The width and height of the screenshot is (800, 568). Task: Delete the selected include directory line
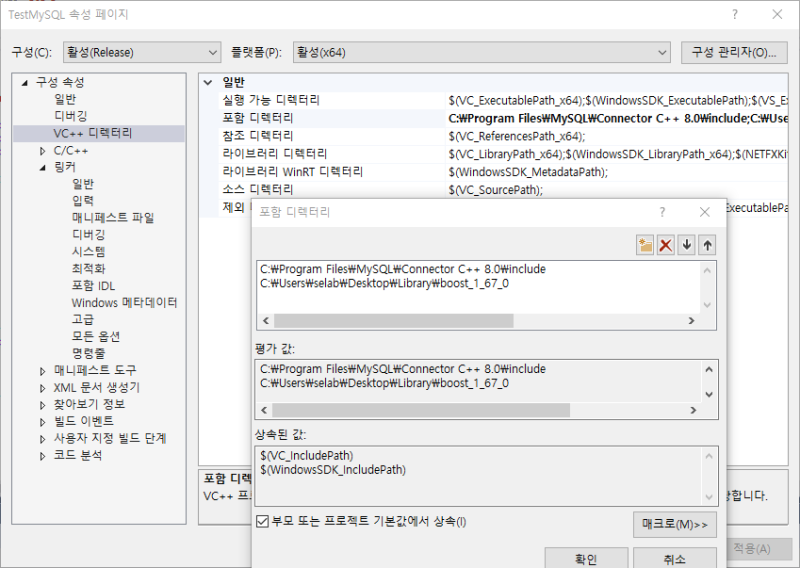click(x=665, y=245)
